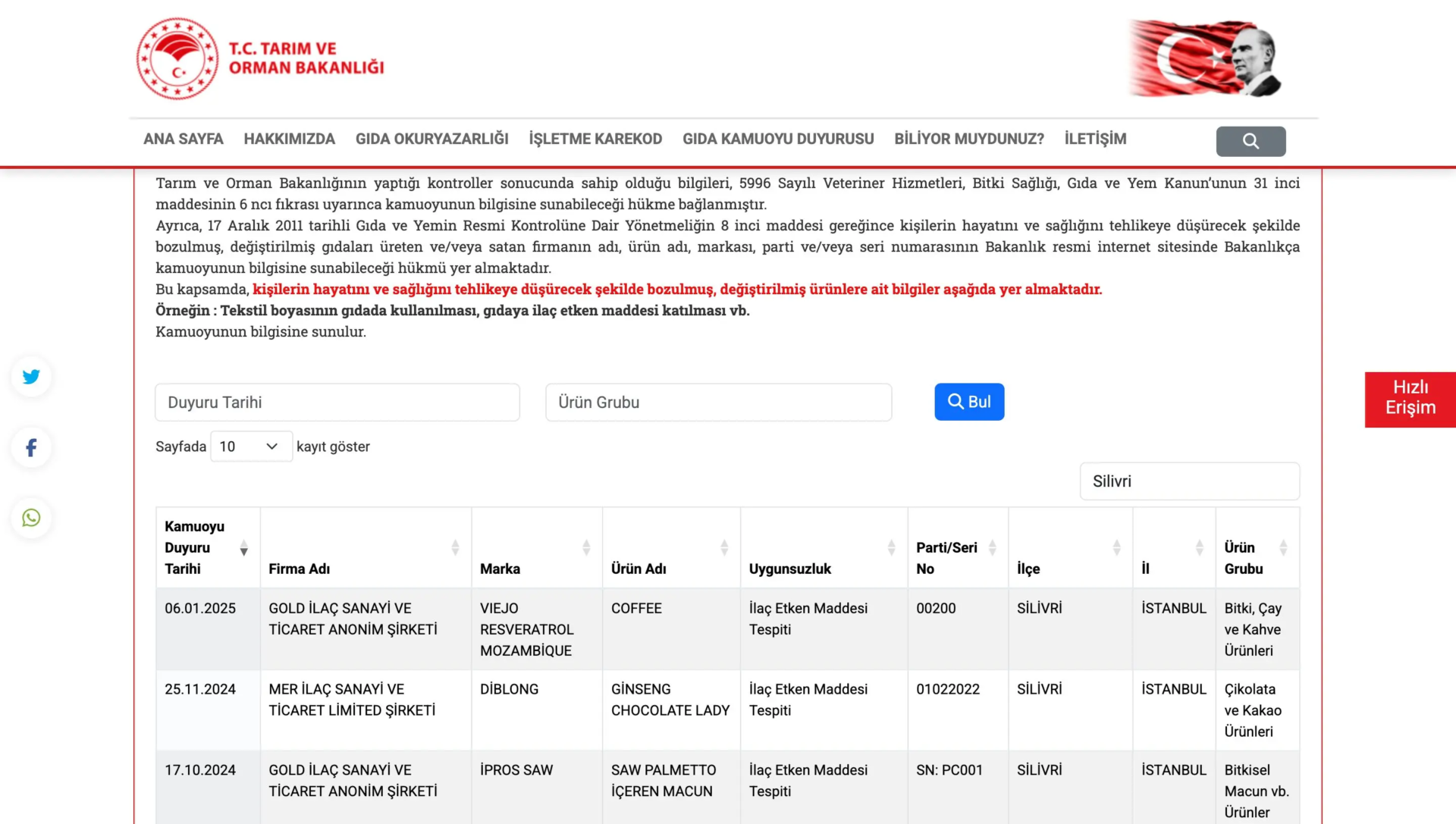Click the DİBLONG brand cell

click(x=537, y=710)
